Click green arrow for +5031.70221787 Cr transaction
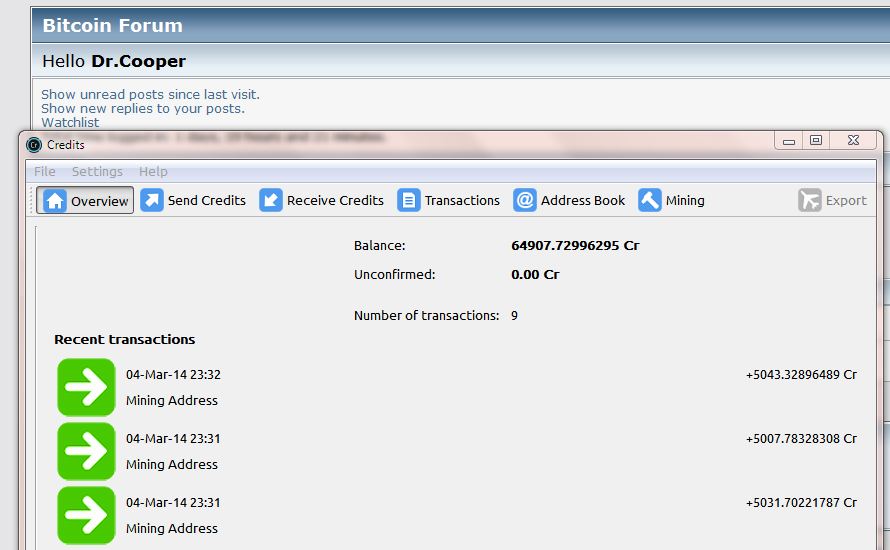The height and width of the screenshot is (550, 890). click(86, 515)
